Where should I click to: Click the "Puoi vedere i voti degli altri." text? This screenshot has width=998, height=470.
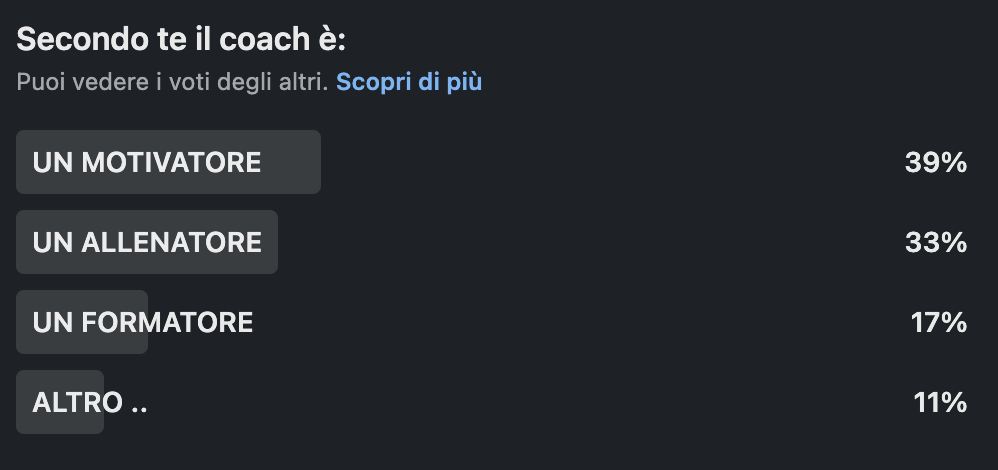coord(172,82)
